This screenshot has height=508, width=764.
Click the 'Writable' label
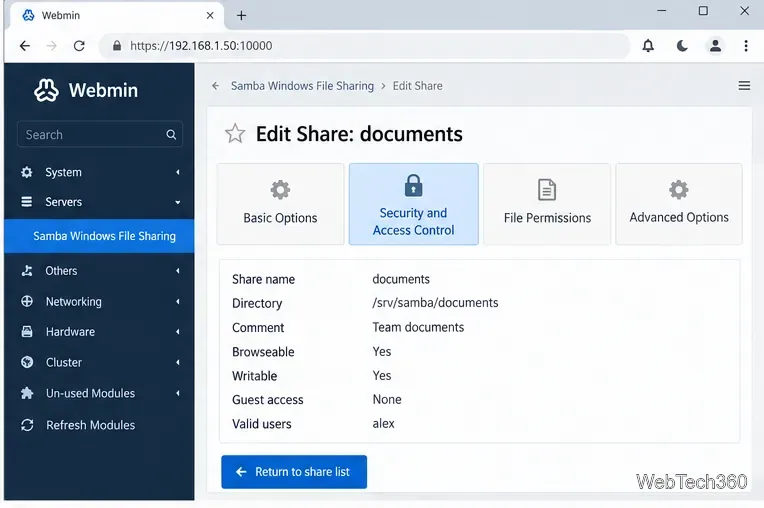pos(254,376)
